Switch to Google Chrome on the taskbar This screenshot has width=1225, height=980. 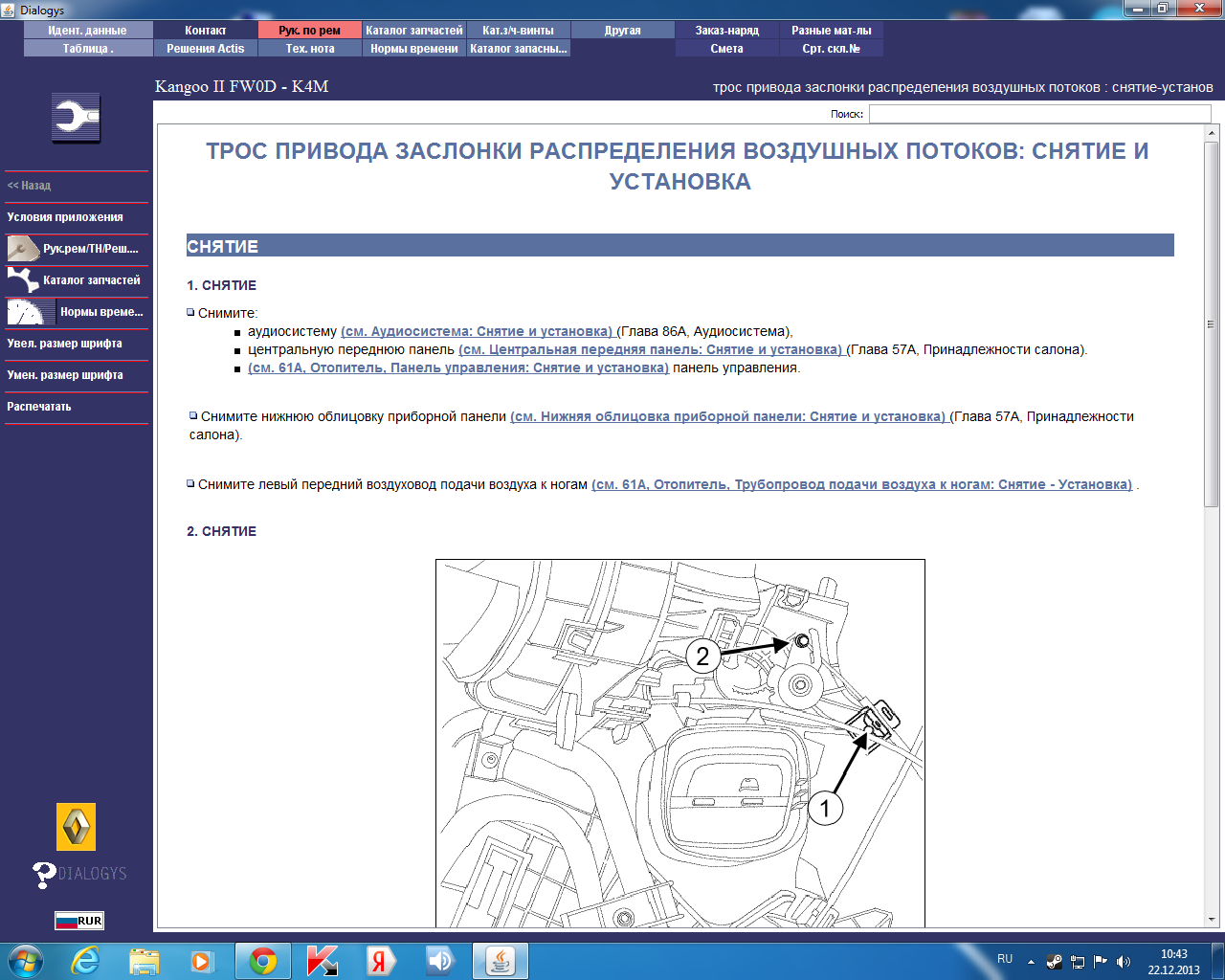click(263, 961)
